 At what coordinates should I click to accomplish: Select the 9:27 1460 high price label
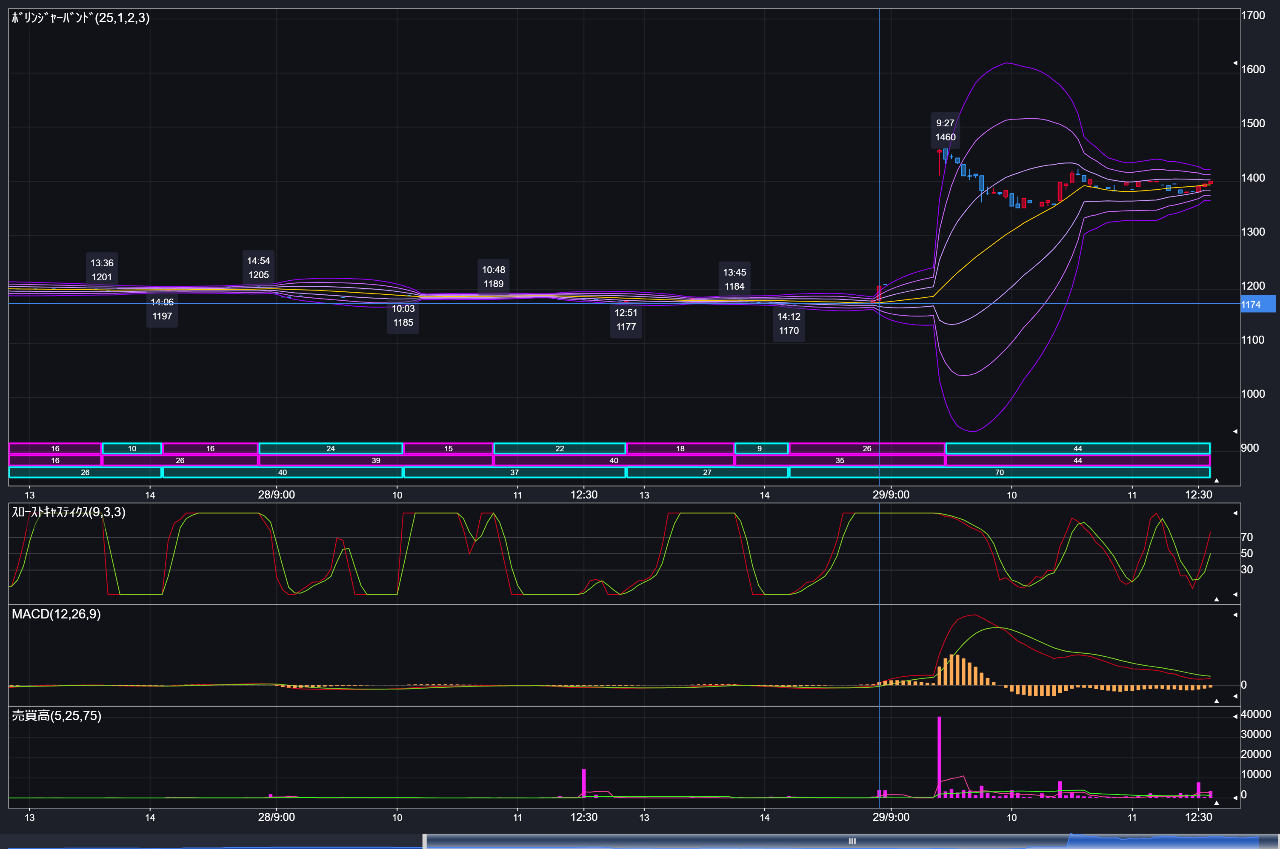(x=945, y=130)
